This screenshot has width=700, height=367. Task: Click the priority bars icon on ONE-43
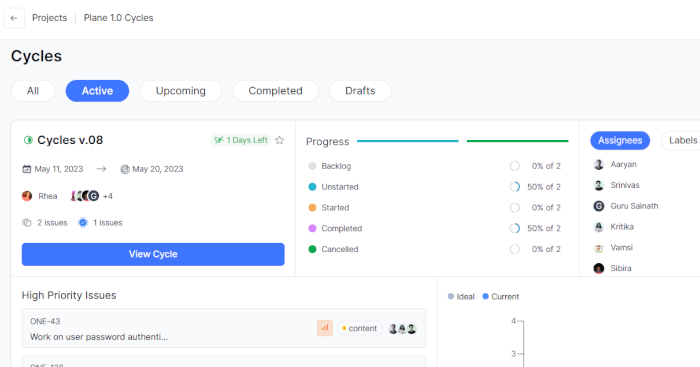325,328
